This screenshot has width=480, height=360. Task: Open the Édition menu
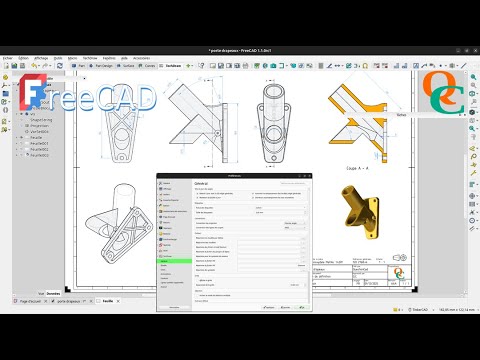pyautogui.click(x=23, y=58)
